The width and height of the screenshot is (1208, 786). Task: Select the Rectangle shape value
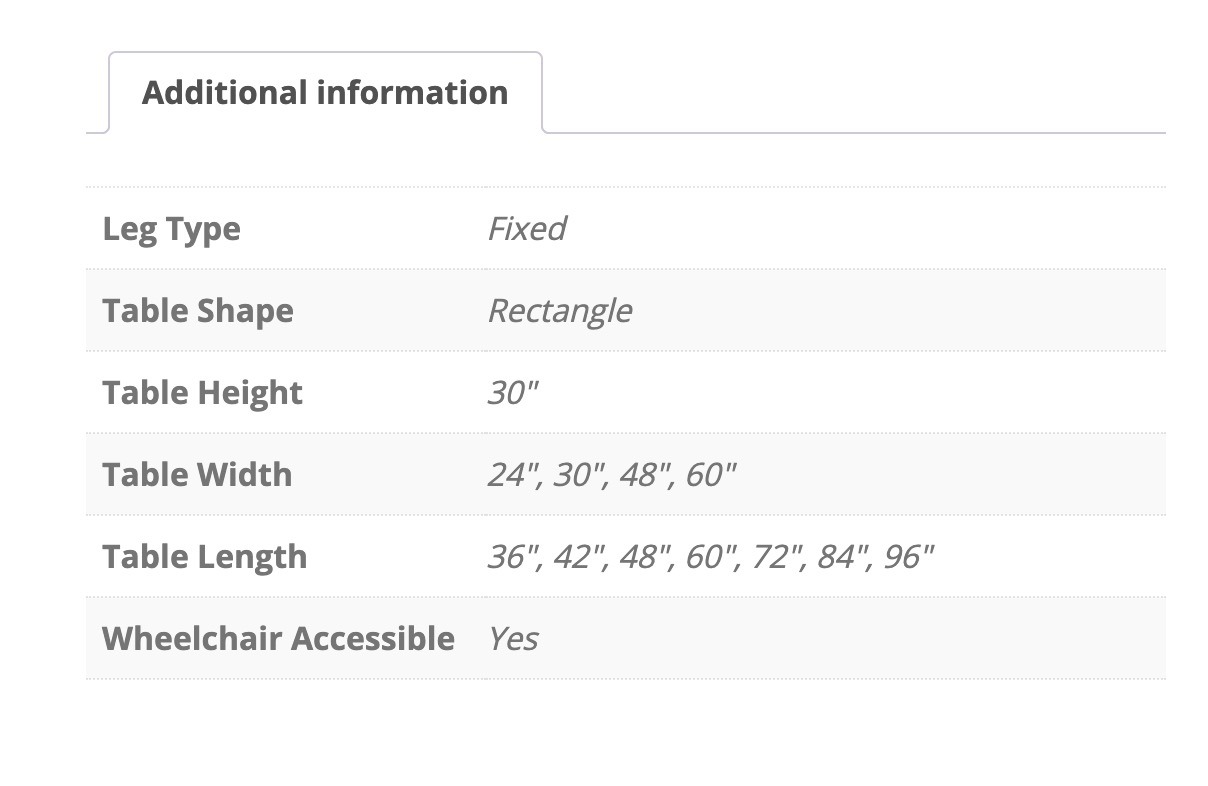pyautogui.click(x=559, y=311)
